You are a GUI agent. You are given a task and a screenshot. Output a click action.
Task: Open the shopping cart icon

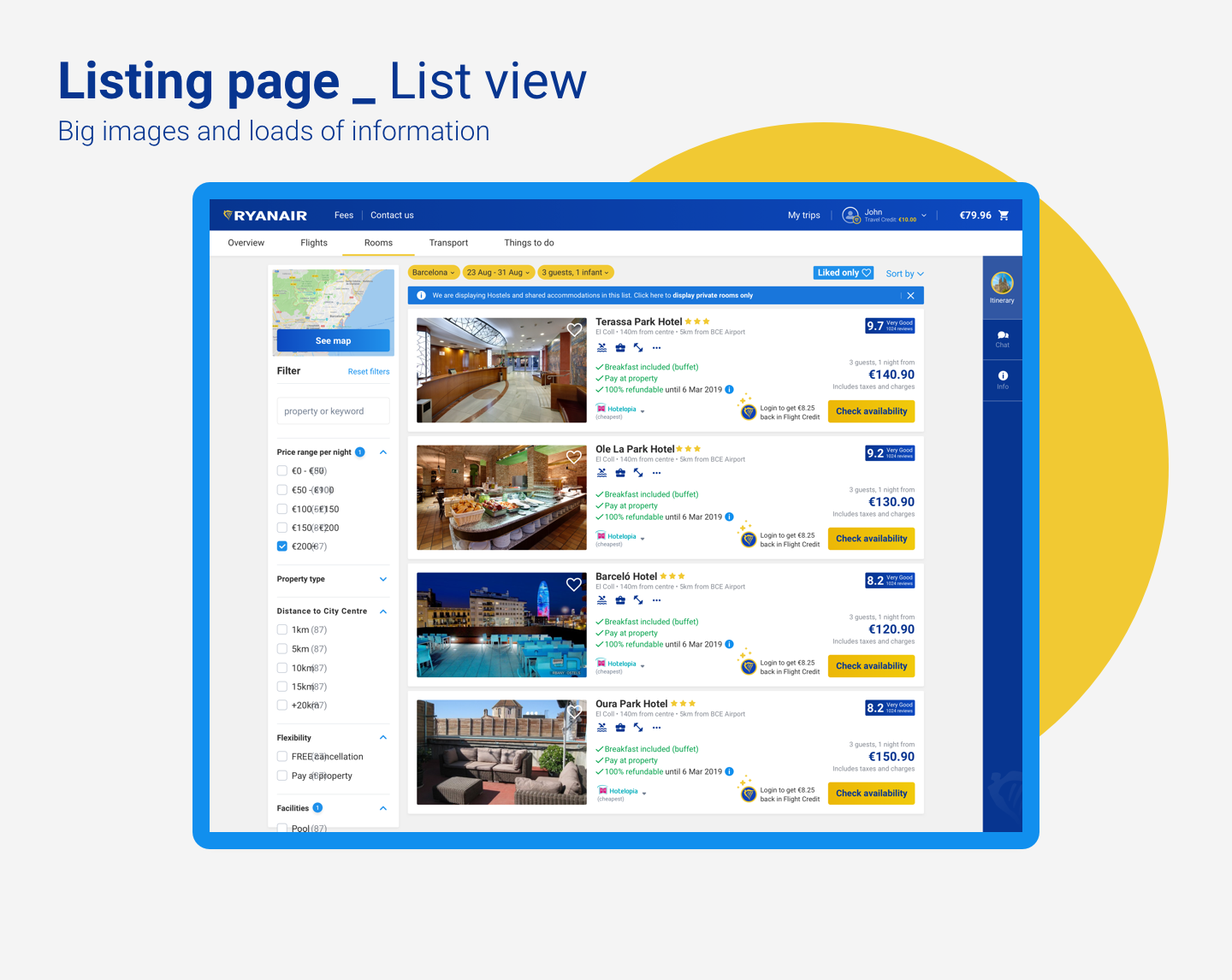coord(1004,215)
